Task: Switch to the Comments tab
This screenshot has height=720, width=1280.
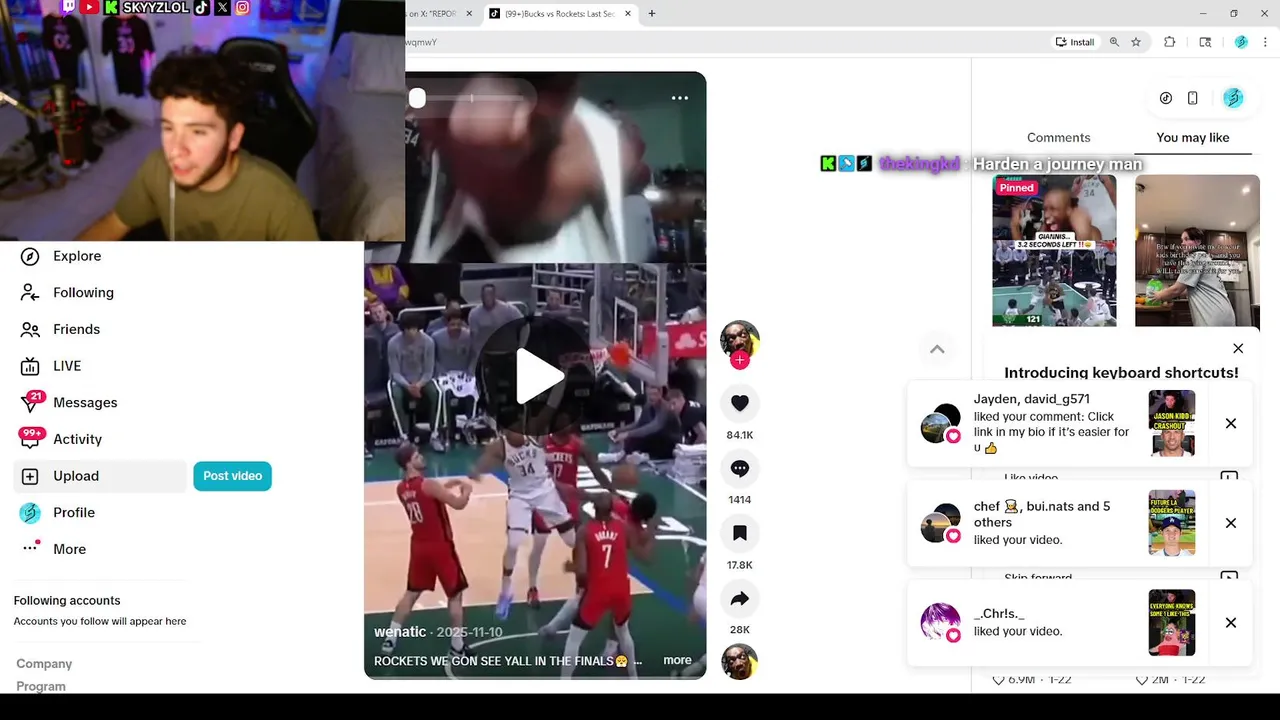Action: point(1058,138)
